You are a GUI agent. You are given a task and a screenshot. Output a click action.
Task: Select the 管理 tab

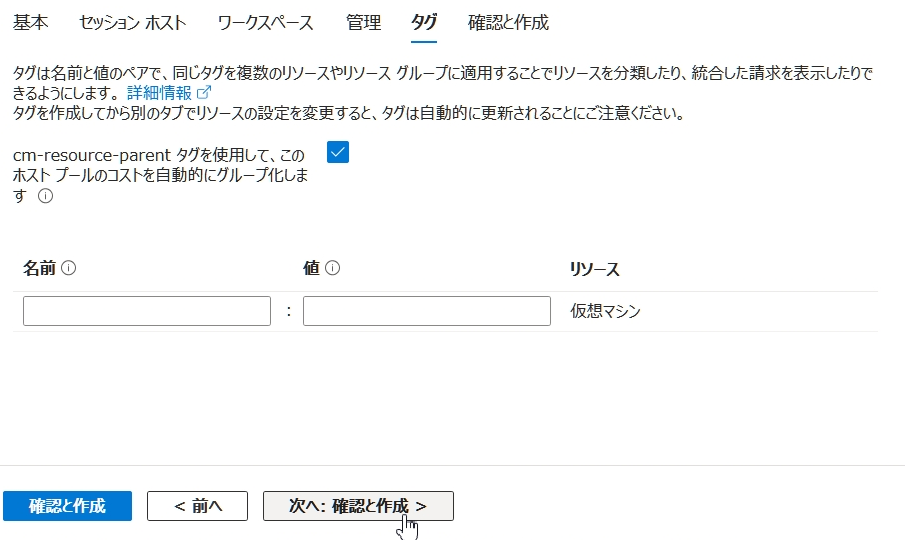point(363,22)
